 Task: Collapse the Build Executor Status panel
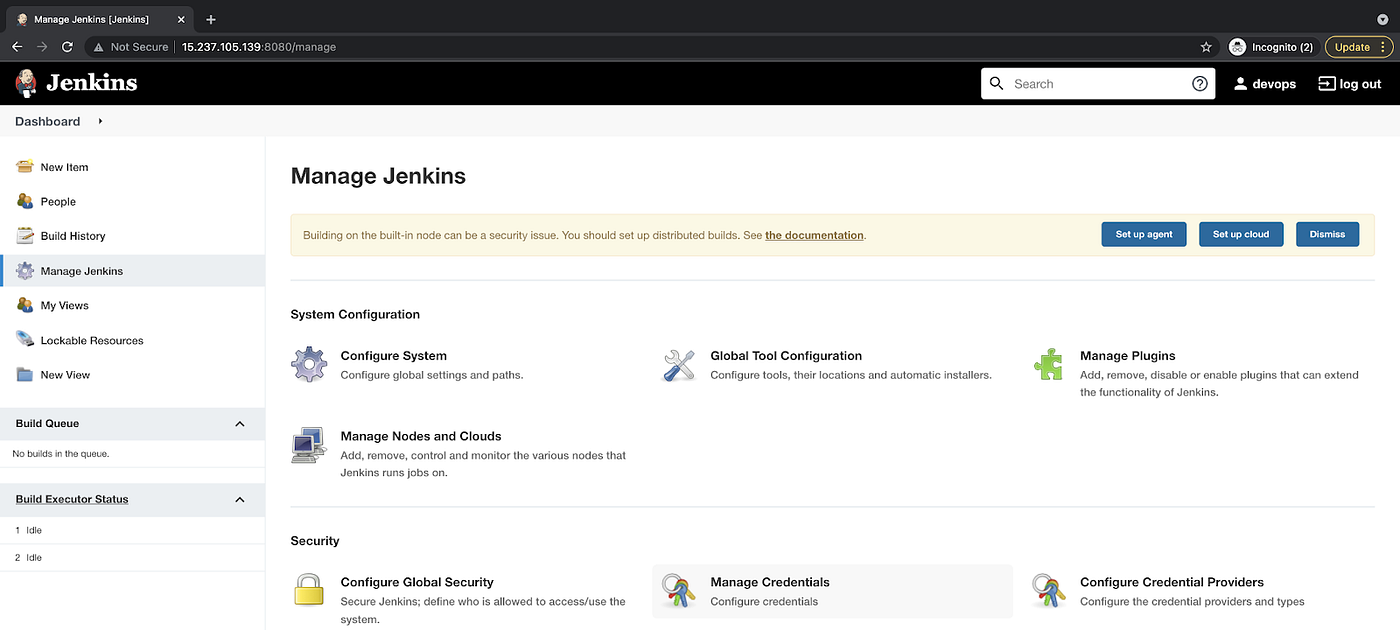click(240, 499)
